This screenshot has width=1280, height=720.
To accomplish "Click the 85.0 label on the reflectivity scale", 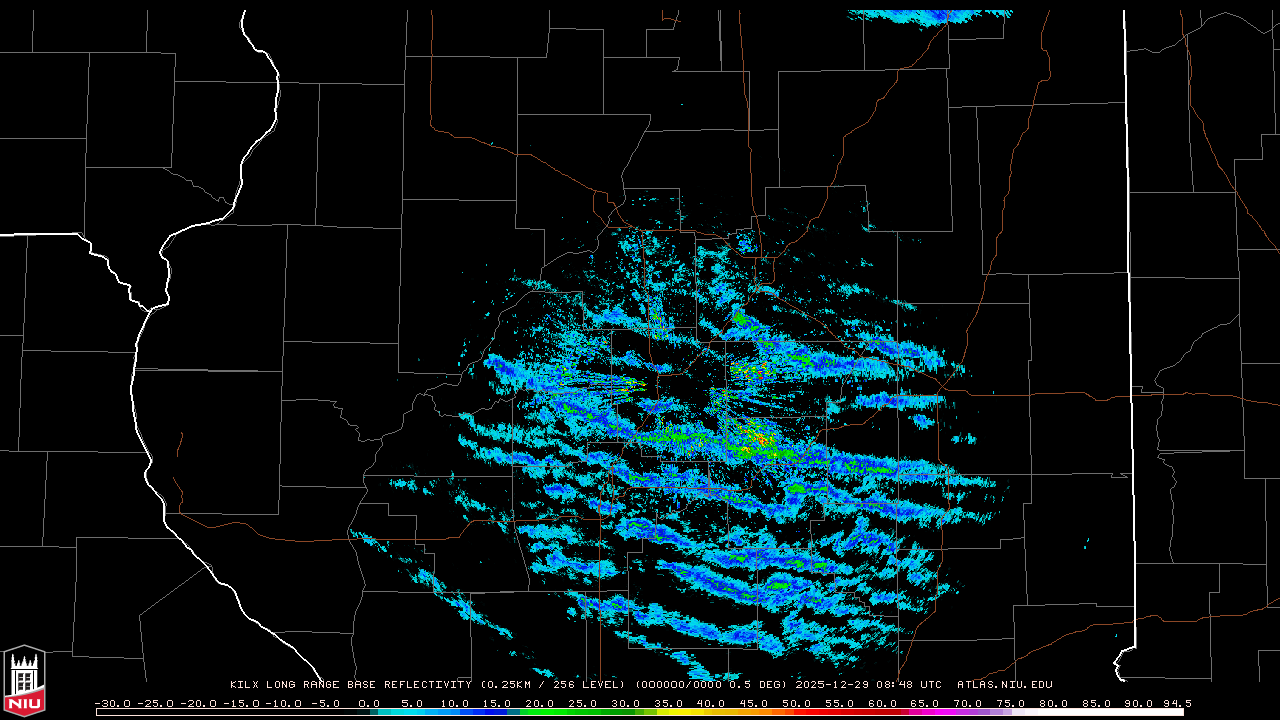I will 1099,703.
